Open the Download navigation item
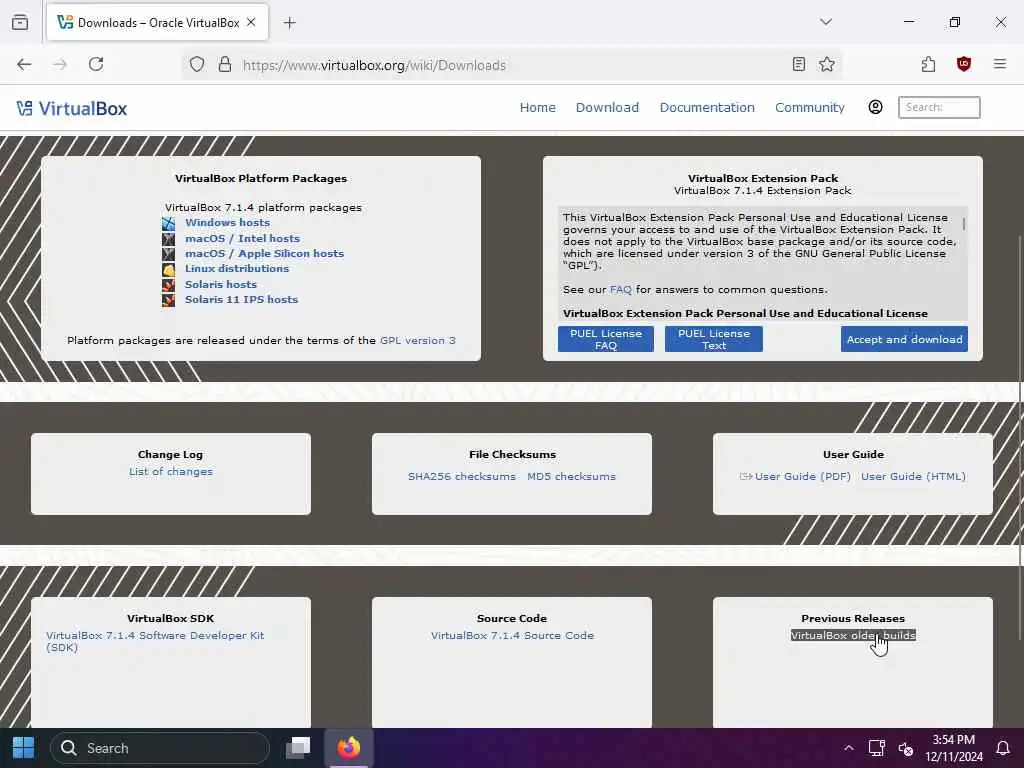Screen dimensions: 1024x768 click(607, 108)
